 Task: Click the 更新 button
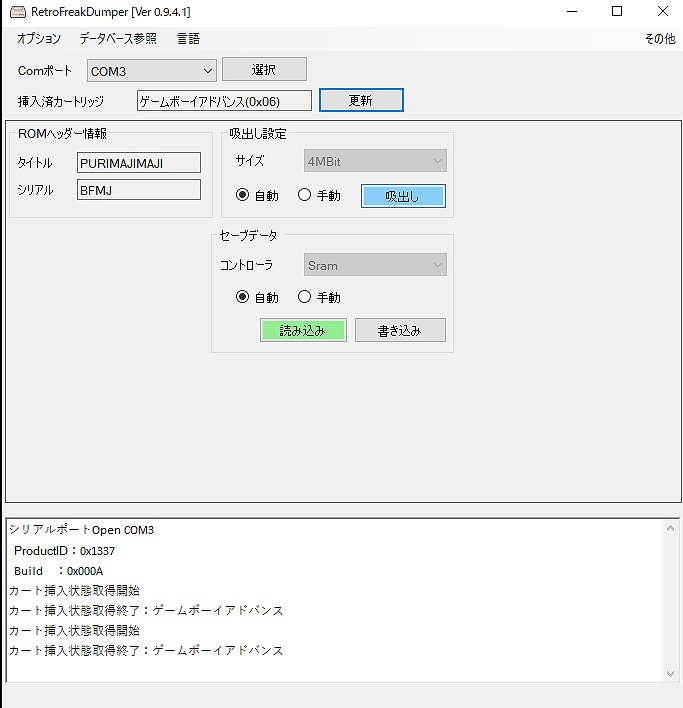pos(361,100)
